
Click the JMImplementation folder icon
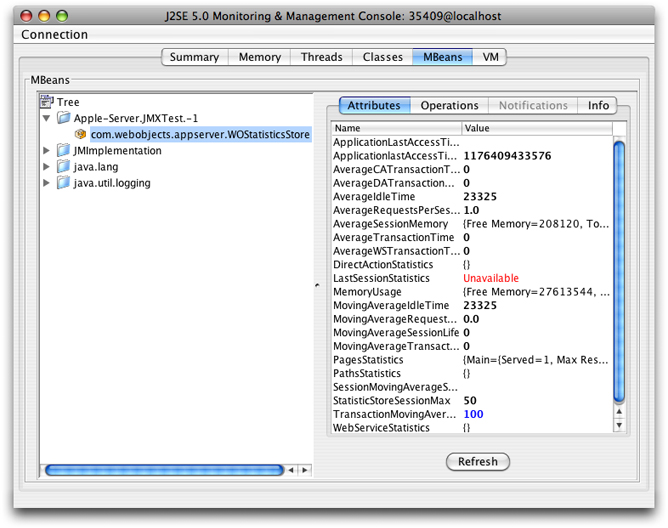pos(64,150)
